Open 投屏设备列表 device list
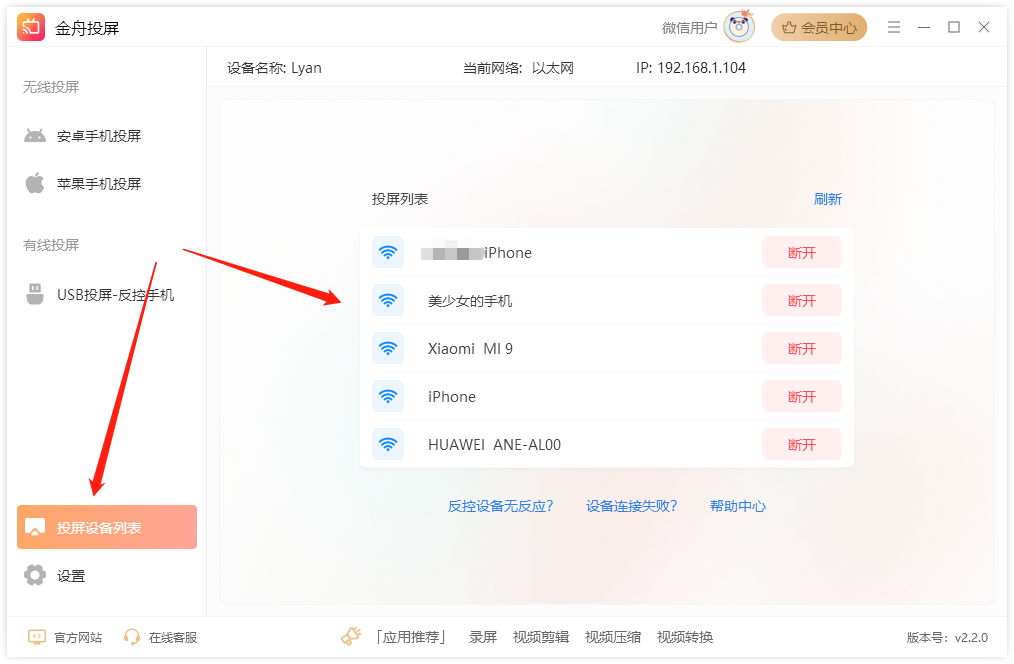This screenshot has height=664, width=1014. [107, 527]
